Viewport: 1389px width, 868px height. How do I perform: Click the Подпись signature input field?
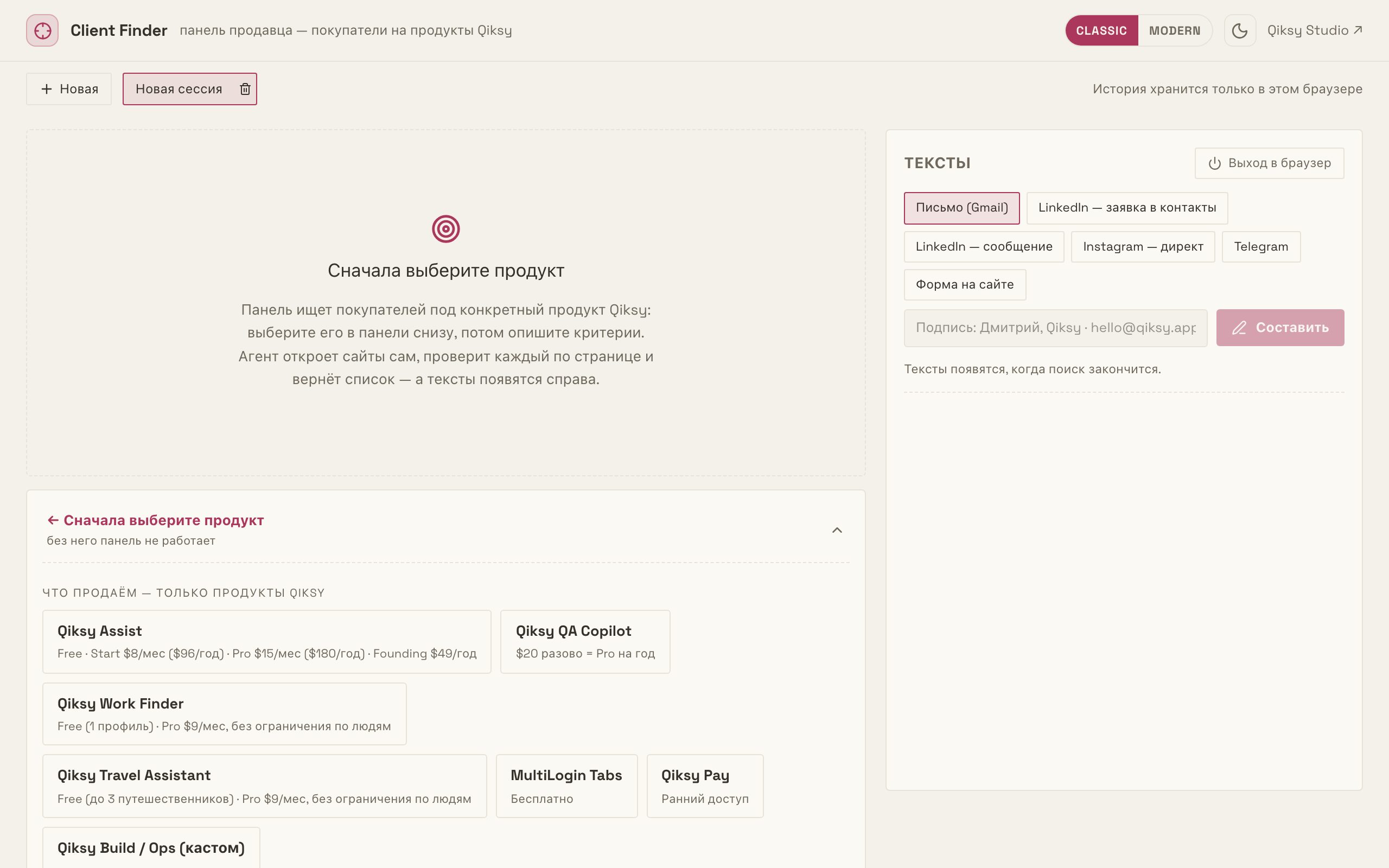point(1055,328)
